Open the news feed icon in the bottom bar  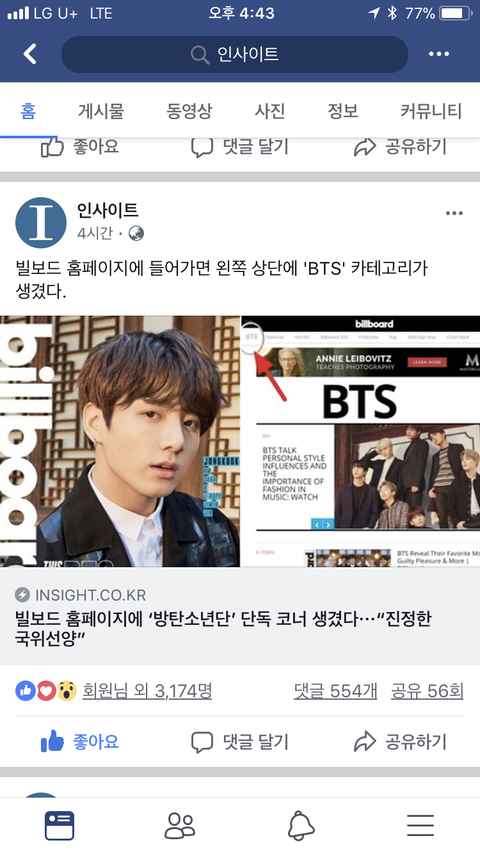point(59,826)
